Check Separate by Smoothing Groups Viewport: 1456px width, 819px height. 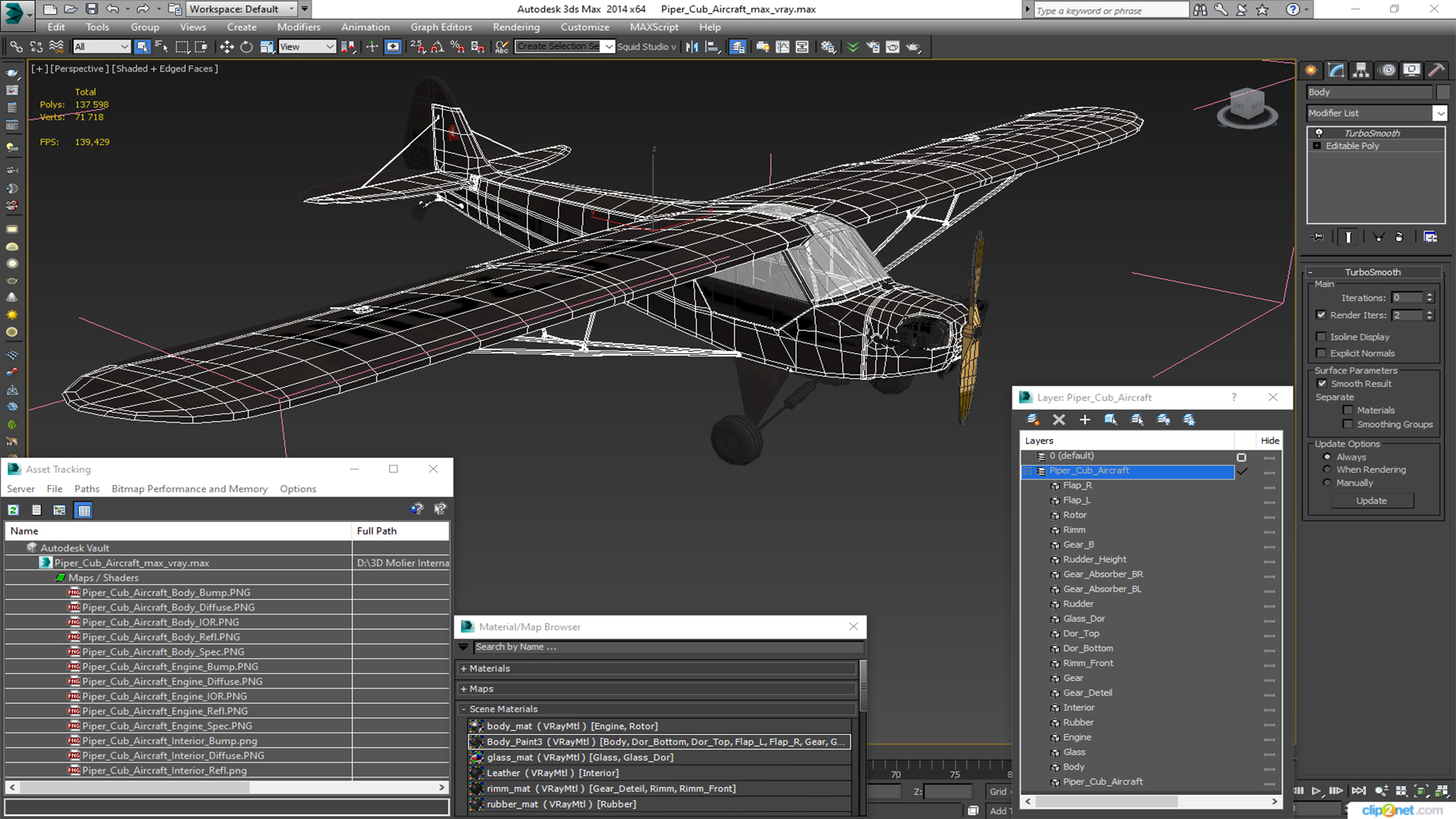1348,425
